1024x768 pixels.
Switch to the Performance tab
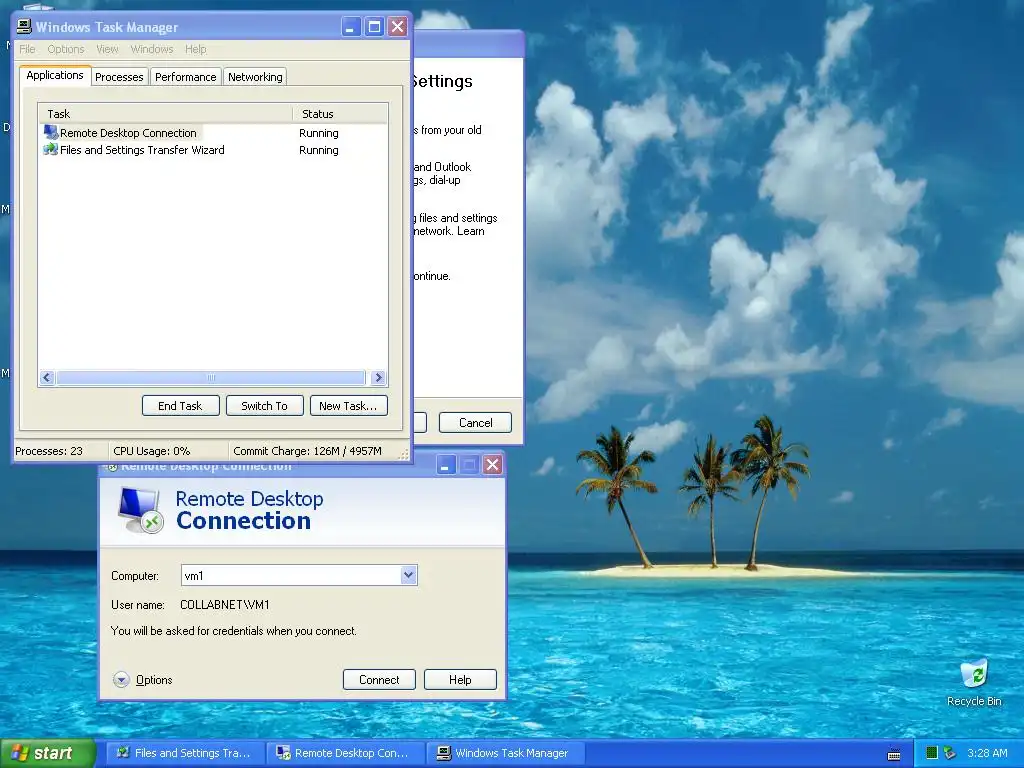click(185, 76)
